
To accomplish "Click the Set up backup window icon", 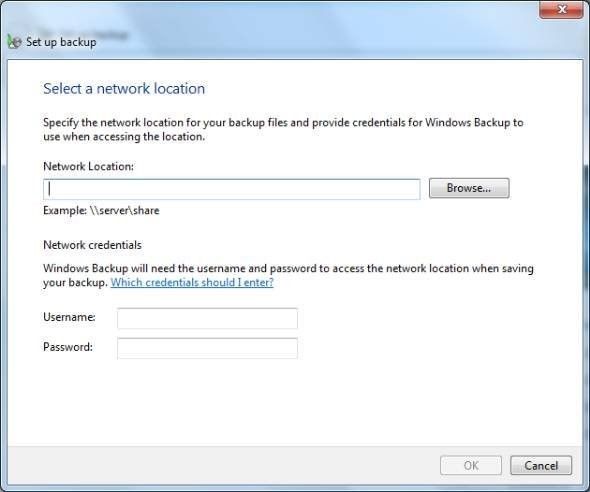I will pos(14,41).
